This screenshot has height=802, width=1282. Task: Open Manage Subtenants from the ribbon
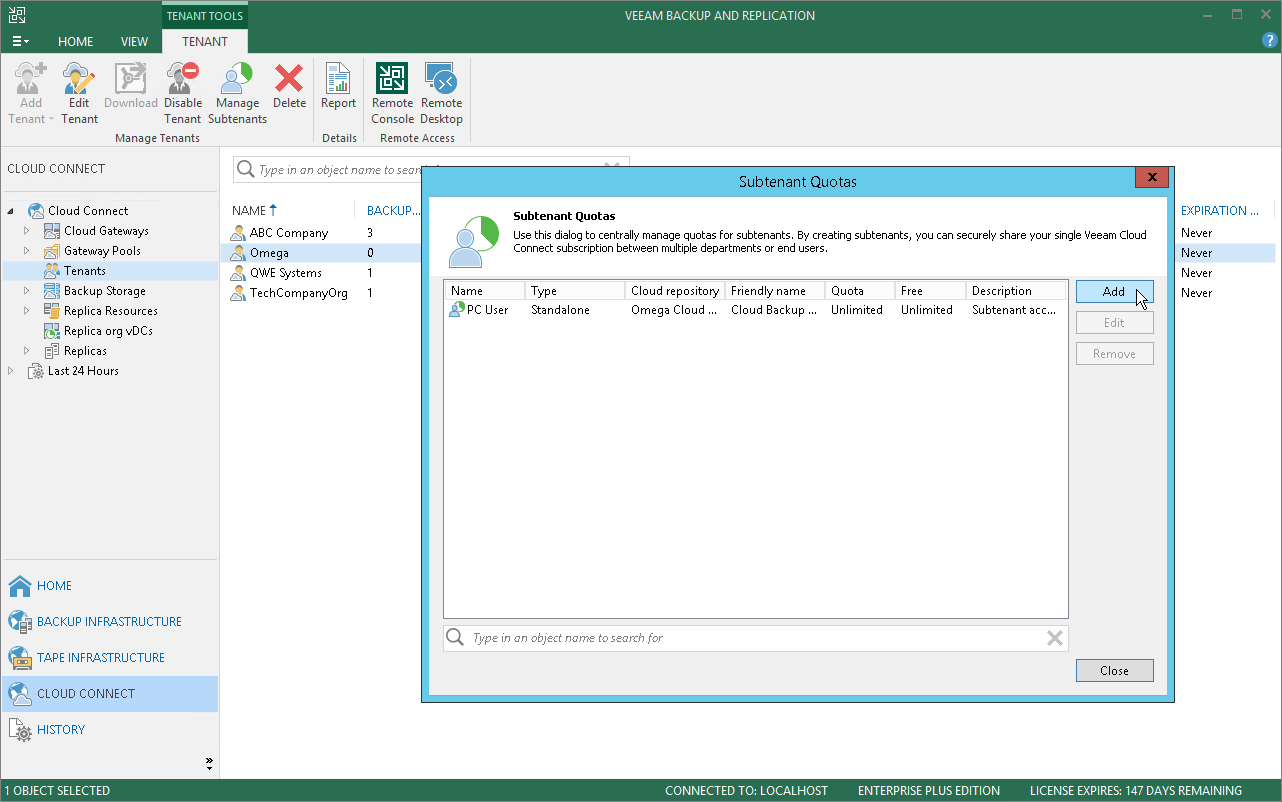pyautogui.click(x=237, y=93)
